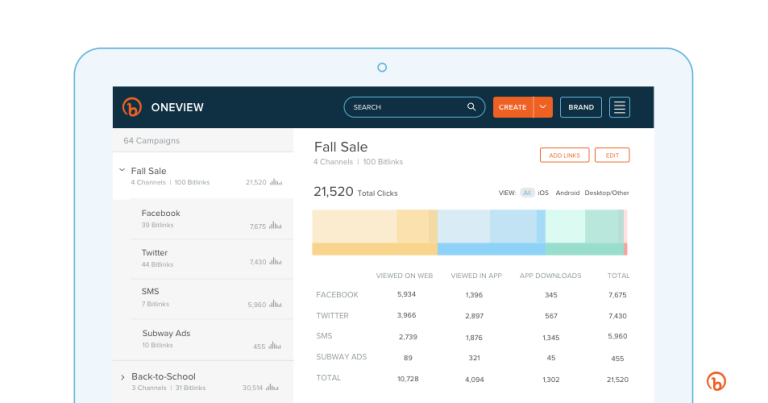Select the All view filter
This screenshot has height=403, width=768.
pos(527,193)
